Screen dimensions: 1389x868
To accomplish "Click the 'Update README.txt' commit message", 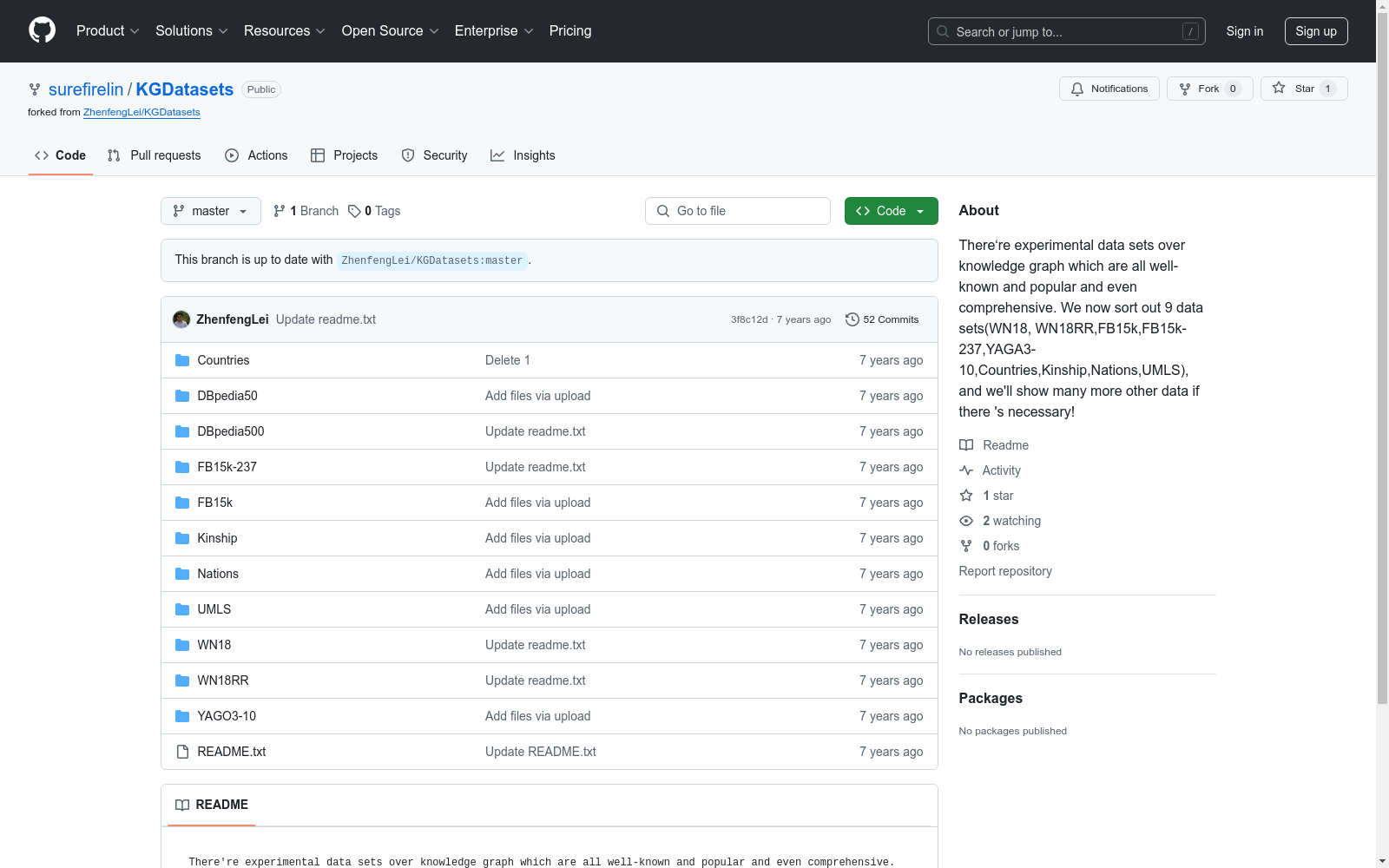I will [541, 752].
